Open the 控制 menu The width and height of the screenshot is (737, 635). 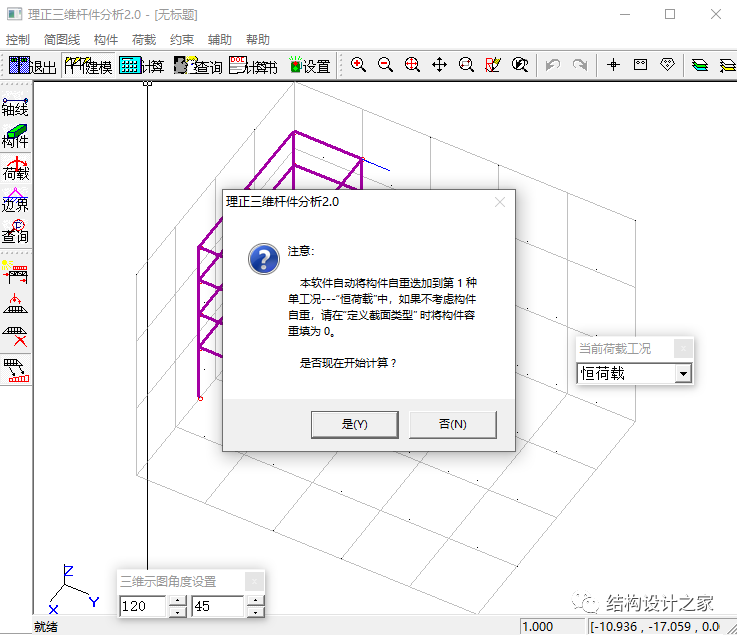click(18, 39)
